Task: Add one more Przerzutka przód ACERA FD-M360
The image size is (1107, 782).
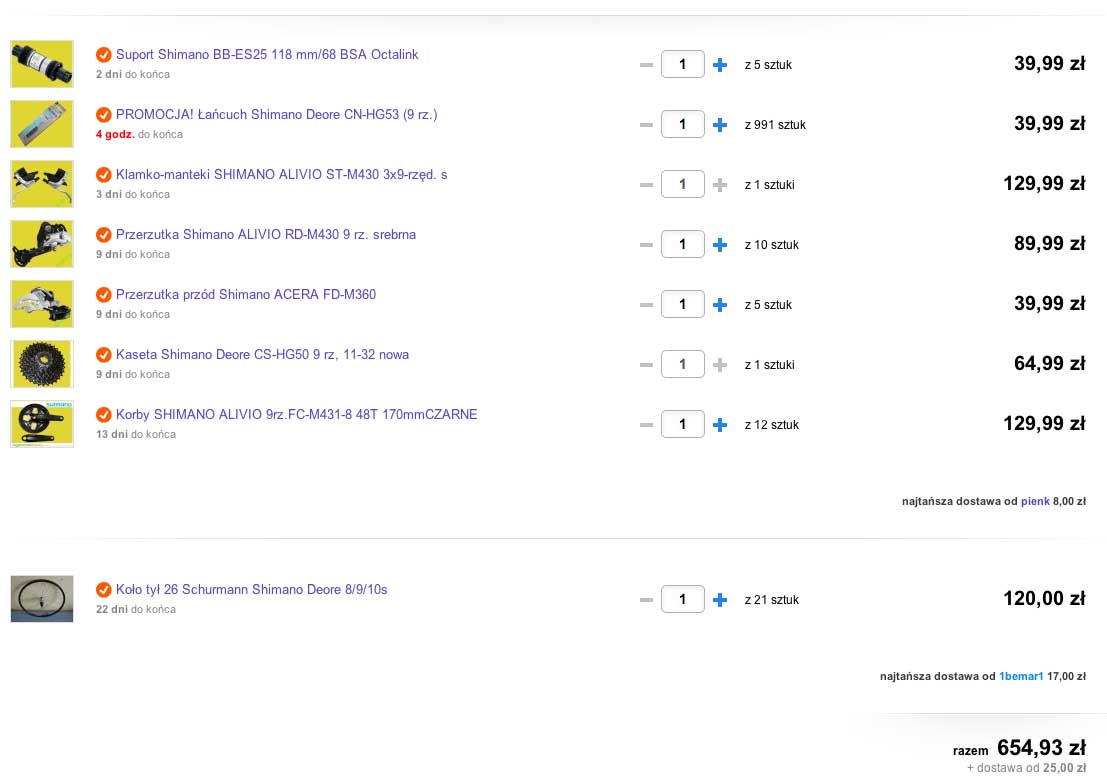Action: click(719, 305)
